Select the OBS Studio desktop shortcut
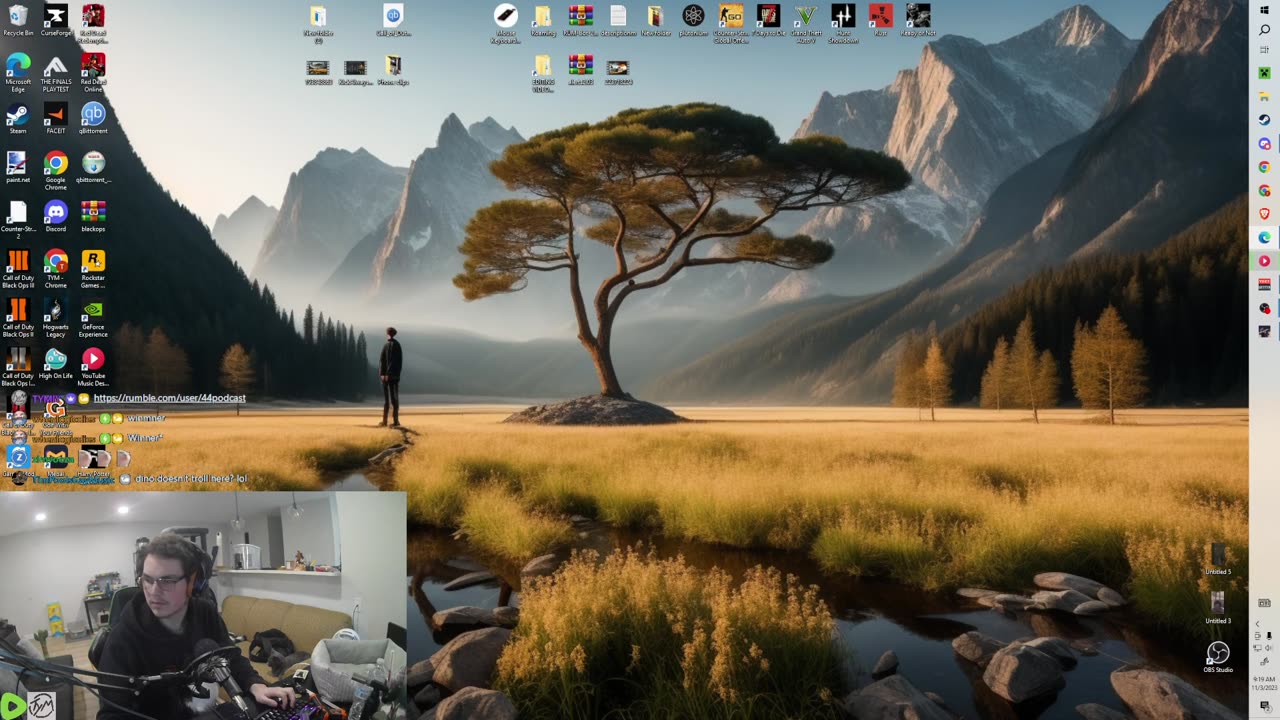 click(x=1217, y=657)
